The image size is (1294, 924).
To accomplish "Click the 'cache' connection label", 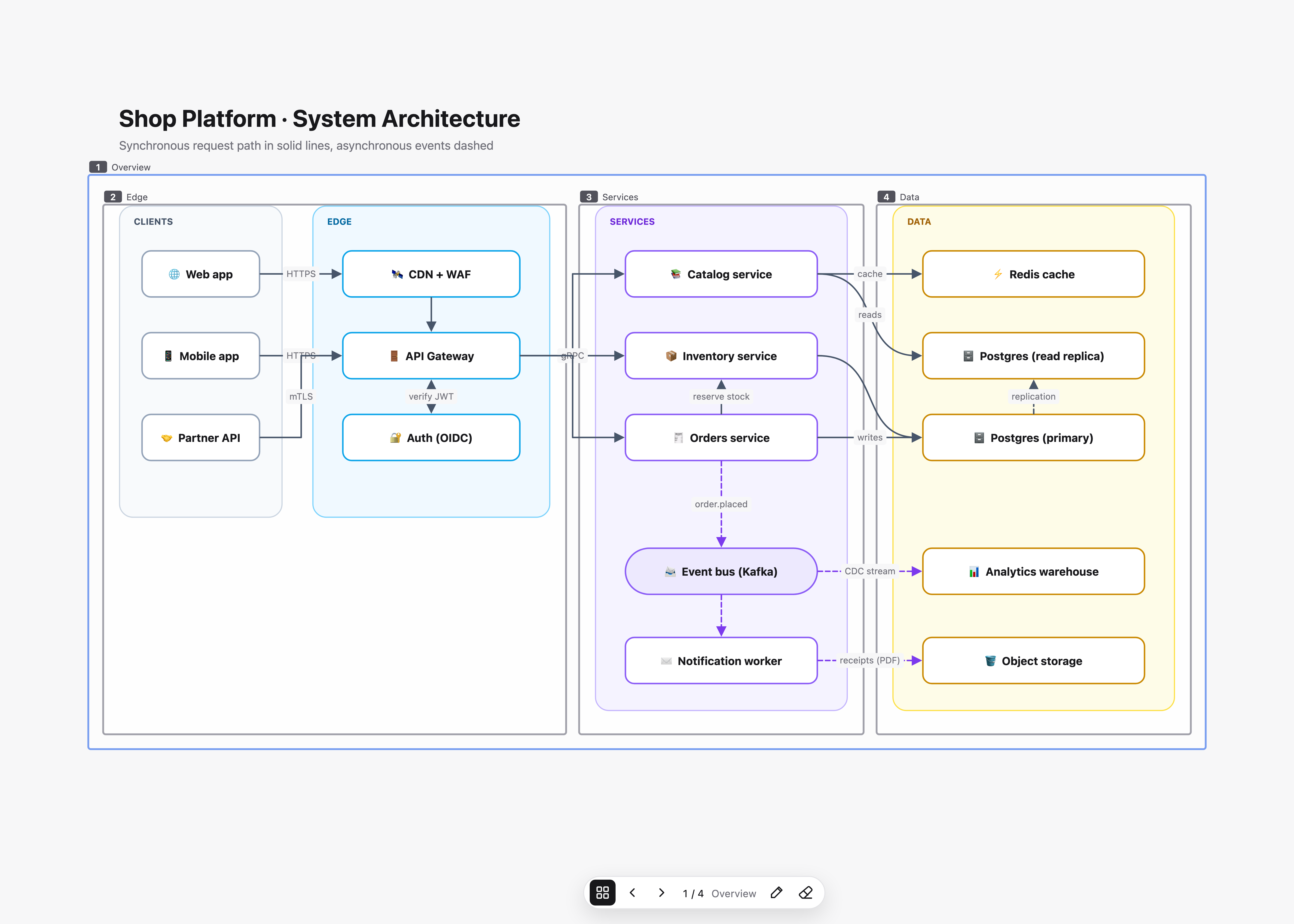I will pyautogui.click(x=870, y=274).
